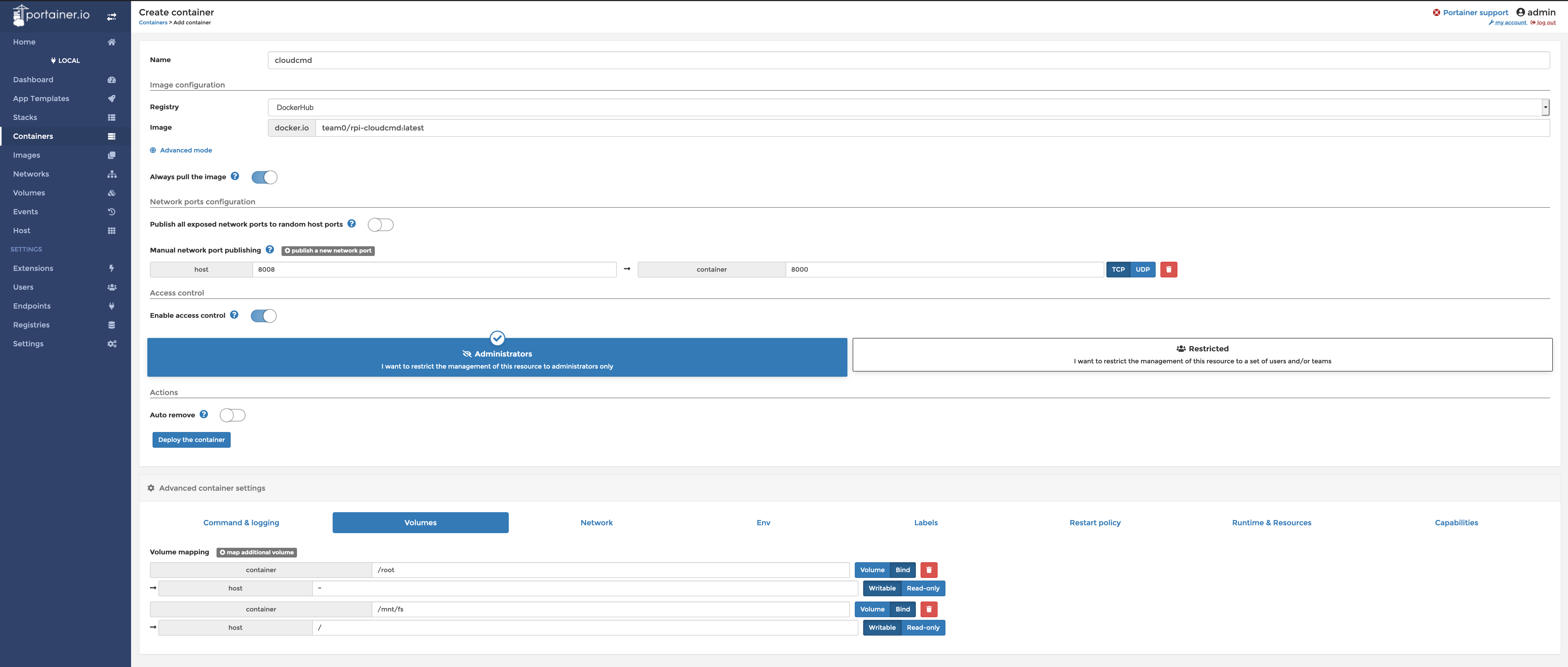Image resolution: width=1568 pixels, height=667 pixels.
Task: Enable Publish all exposed ports toggle
Action: click(380, 225)
